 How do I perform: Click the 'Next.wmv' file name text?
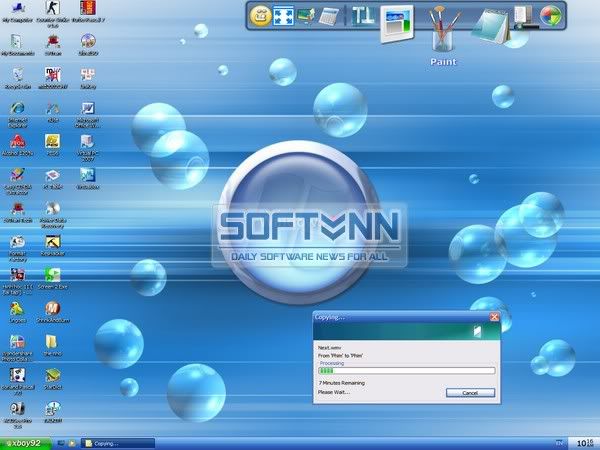tap(329, 347)
